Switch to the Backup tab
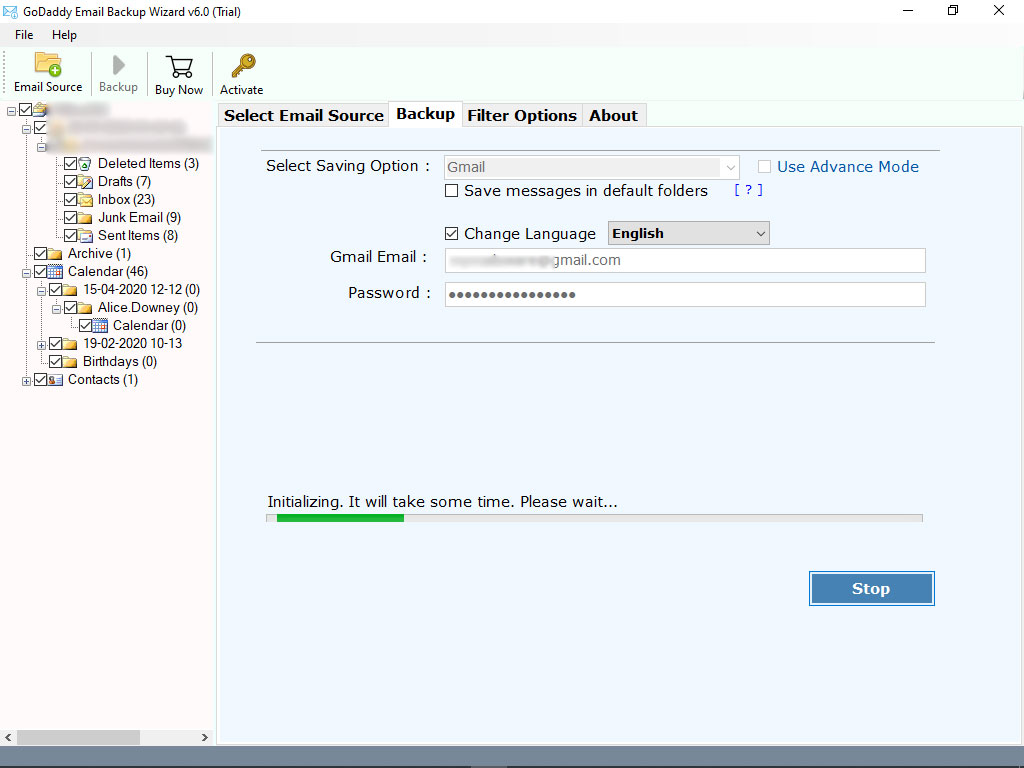 426,114
